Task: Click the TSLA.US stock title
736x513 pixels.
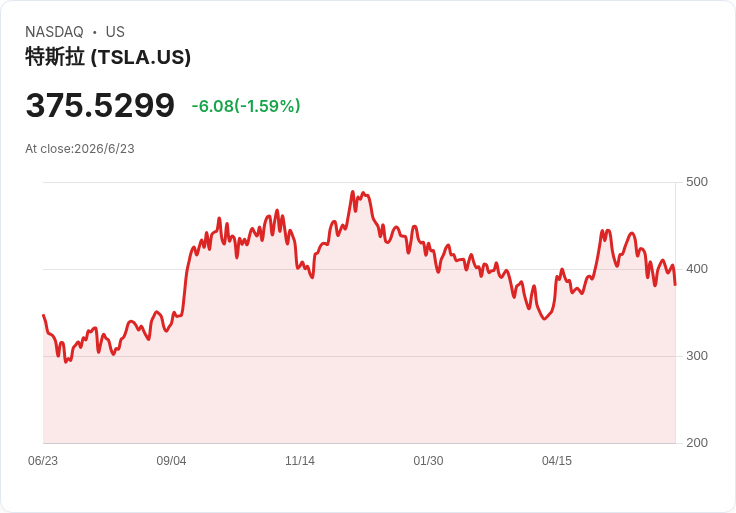Action: [108, 57]
